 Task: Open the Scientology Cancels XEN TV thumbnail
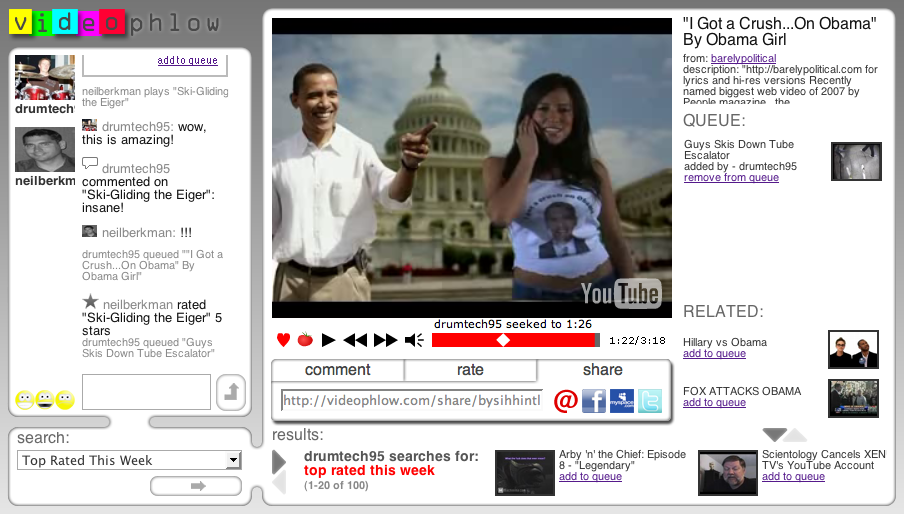click(728, 473)
